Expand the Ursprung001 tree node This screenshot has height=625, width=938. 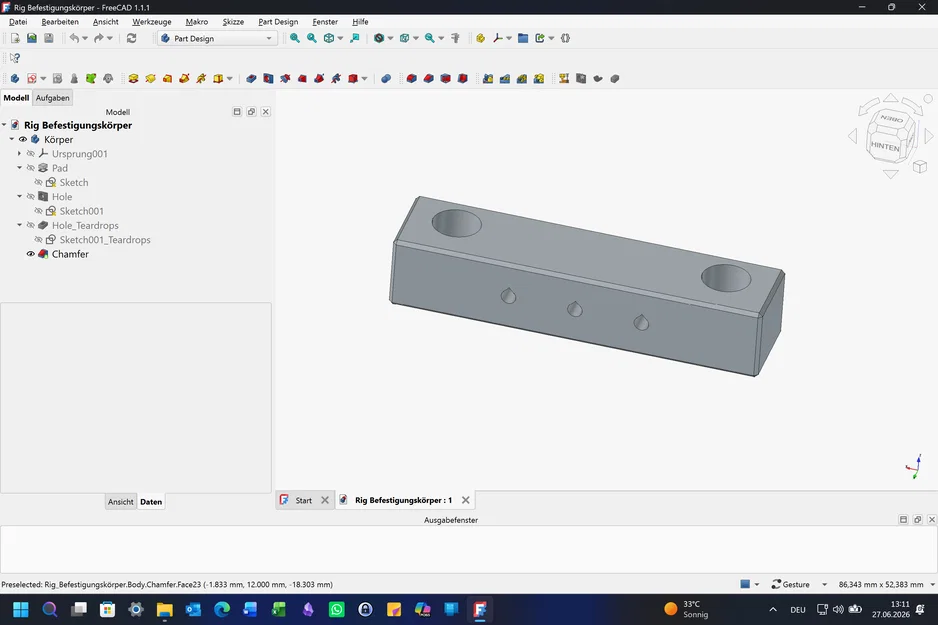(x=20, y=154)
